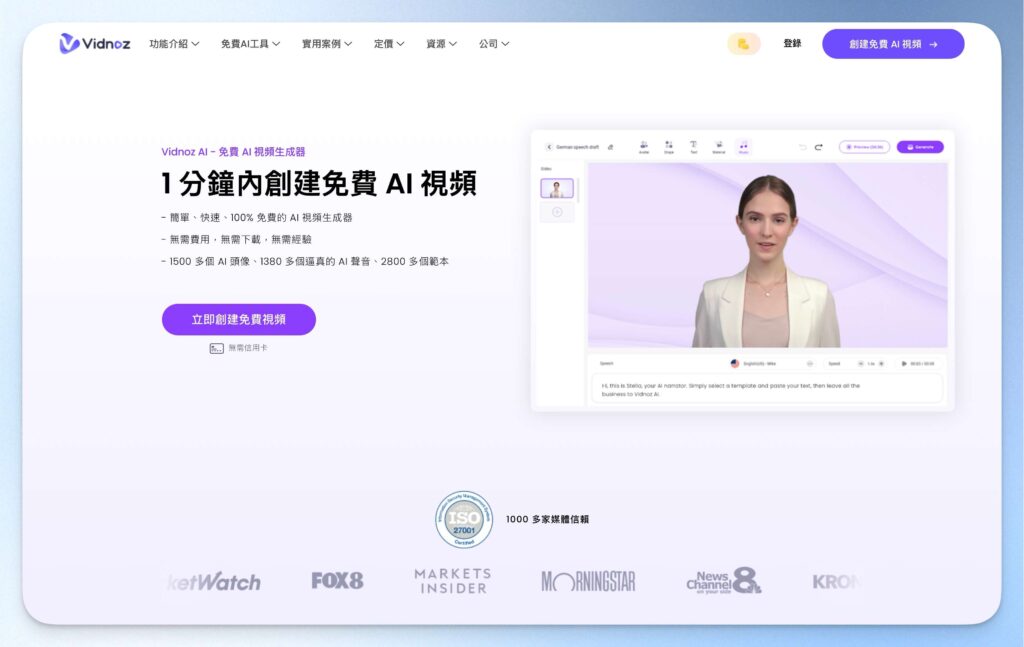
Task: Click the ISO 27001 certification badge
Action: coord(464,520)
